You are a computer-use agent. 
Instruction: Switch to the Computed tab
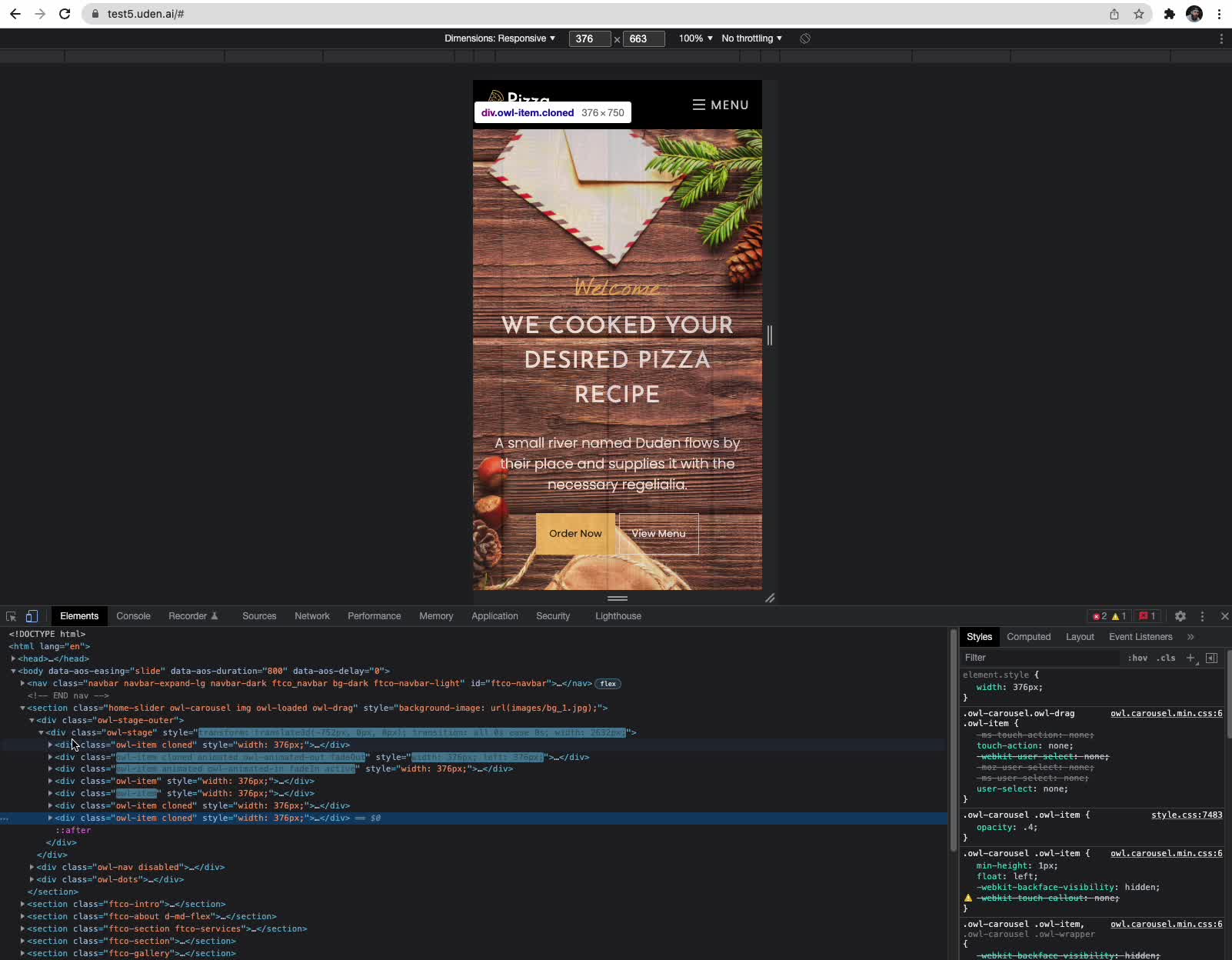[1029, 637]
